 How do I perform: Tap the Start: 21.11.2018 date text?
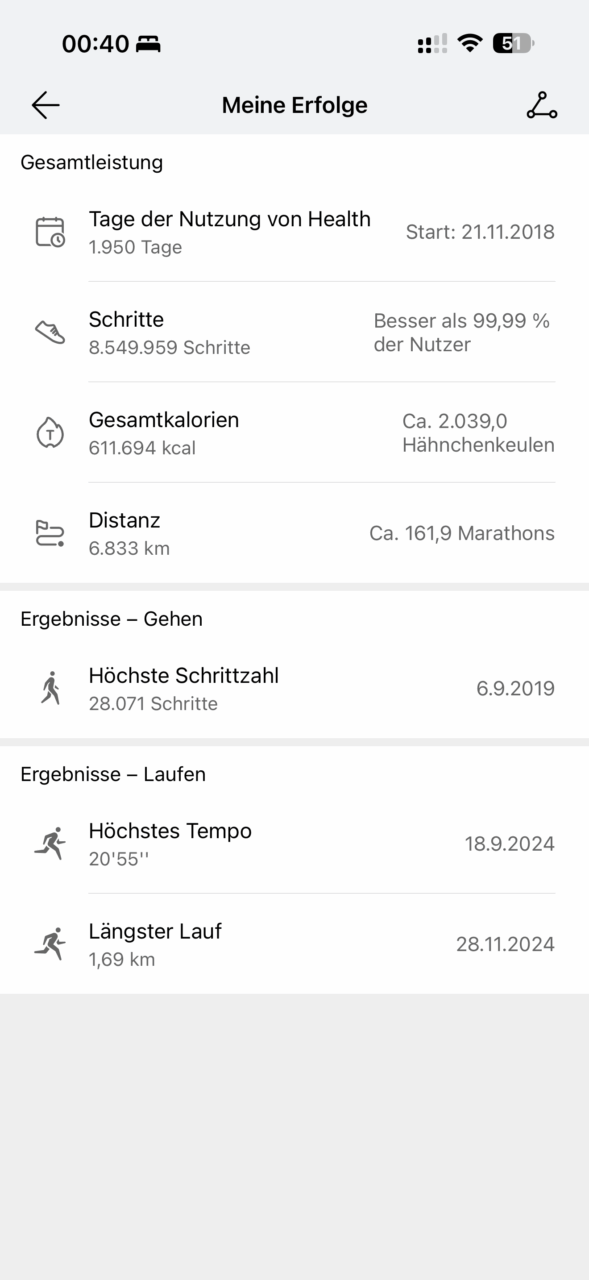(x=480, y=232)
